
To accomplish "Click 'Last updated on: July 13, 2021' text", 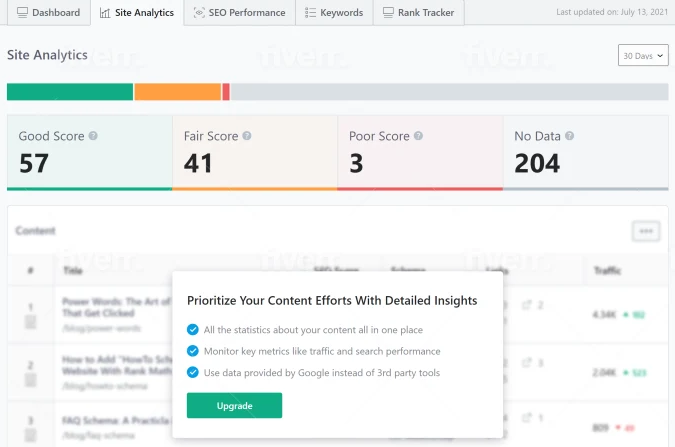I will click(612, 12).
